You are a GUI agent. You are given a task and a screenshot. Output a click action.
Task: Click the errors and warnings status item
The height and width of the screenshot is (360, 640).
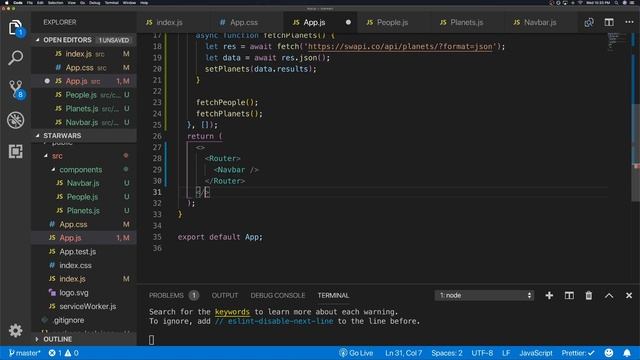coord(63,353)
